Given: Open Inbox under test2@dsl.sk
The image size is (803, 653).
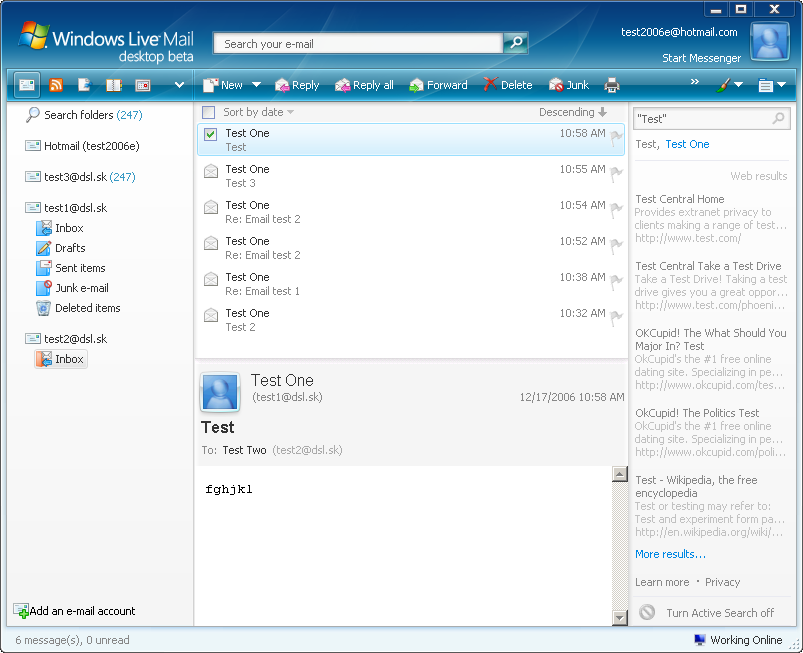Looking at the screenshot, I should tap(61, 359).
